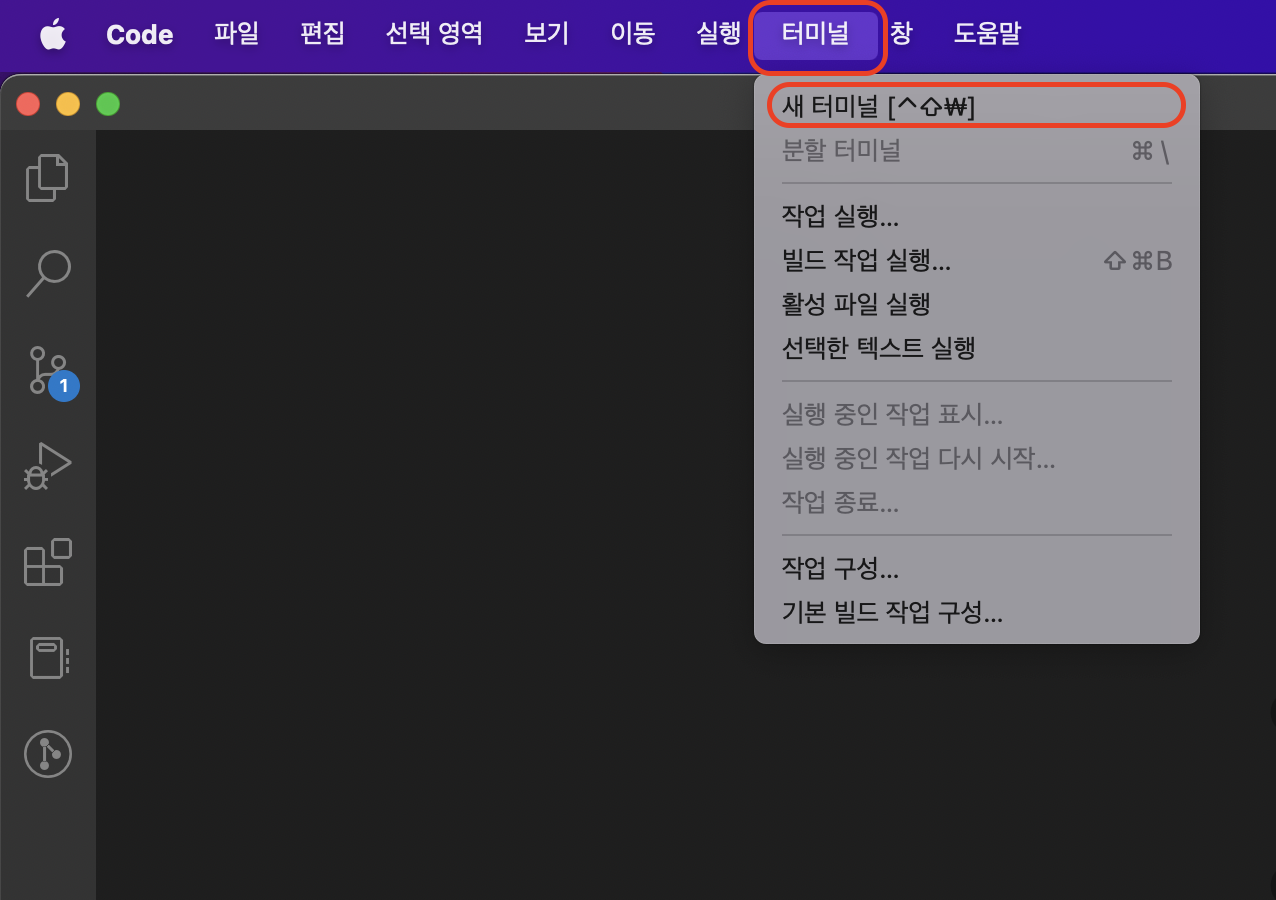1276x900 pixels.
Task: Select 작업 종료... entry
Action: click(976, 502)
